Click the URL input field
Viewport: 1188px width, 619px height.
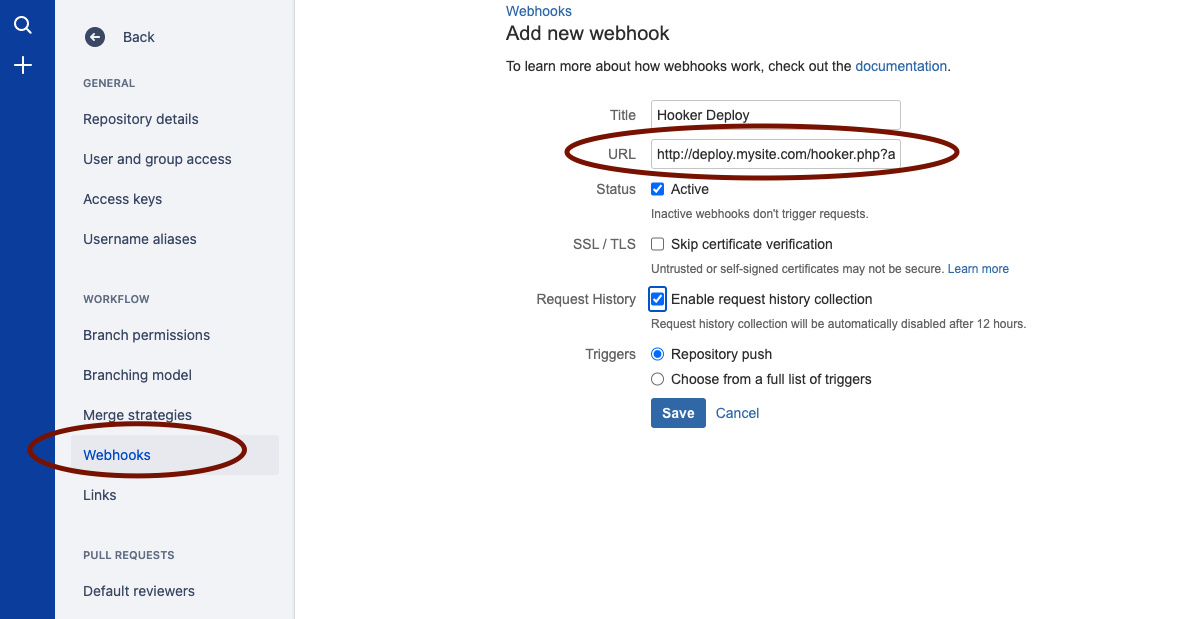coord(775,154)
